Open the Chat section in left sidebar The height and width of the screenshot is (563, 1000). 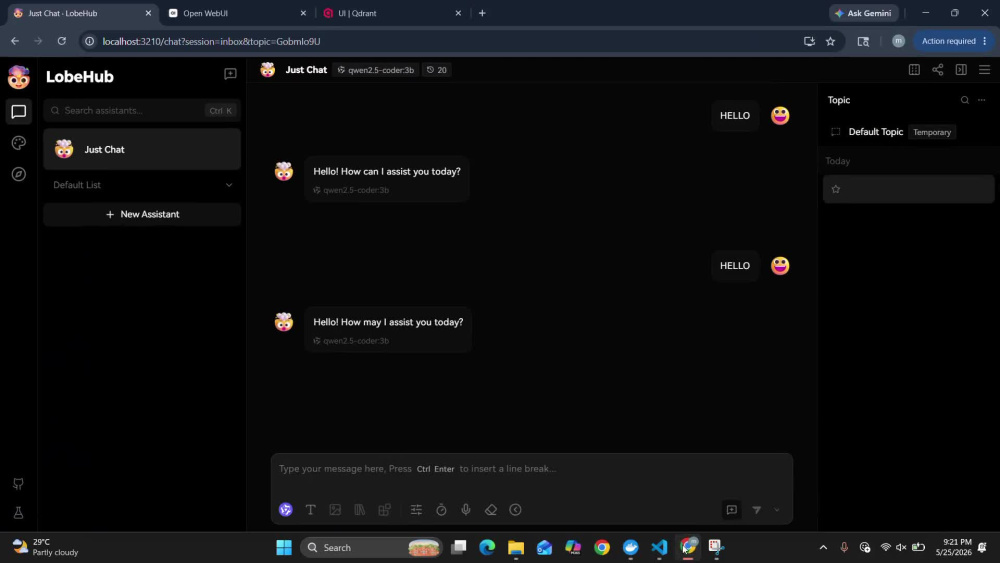coord(18,112)
